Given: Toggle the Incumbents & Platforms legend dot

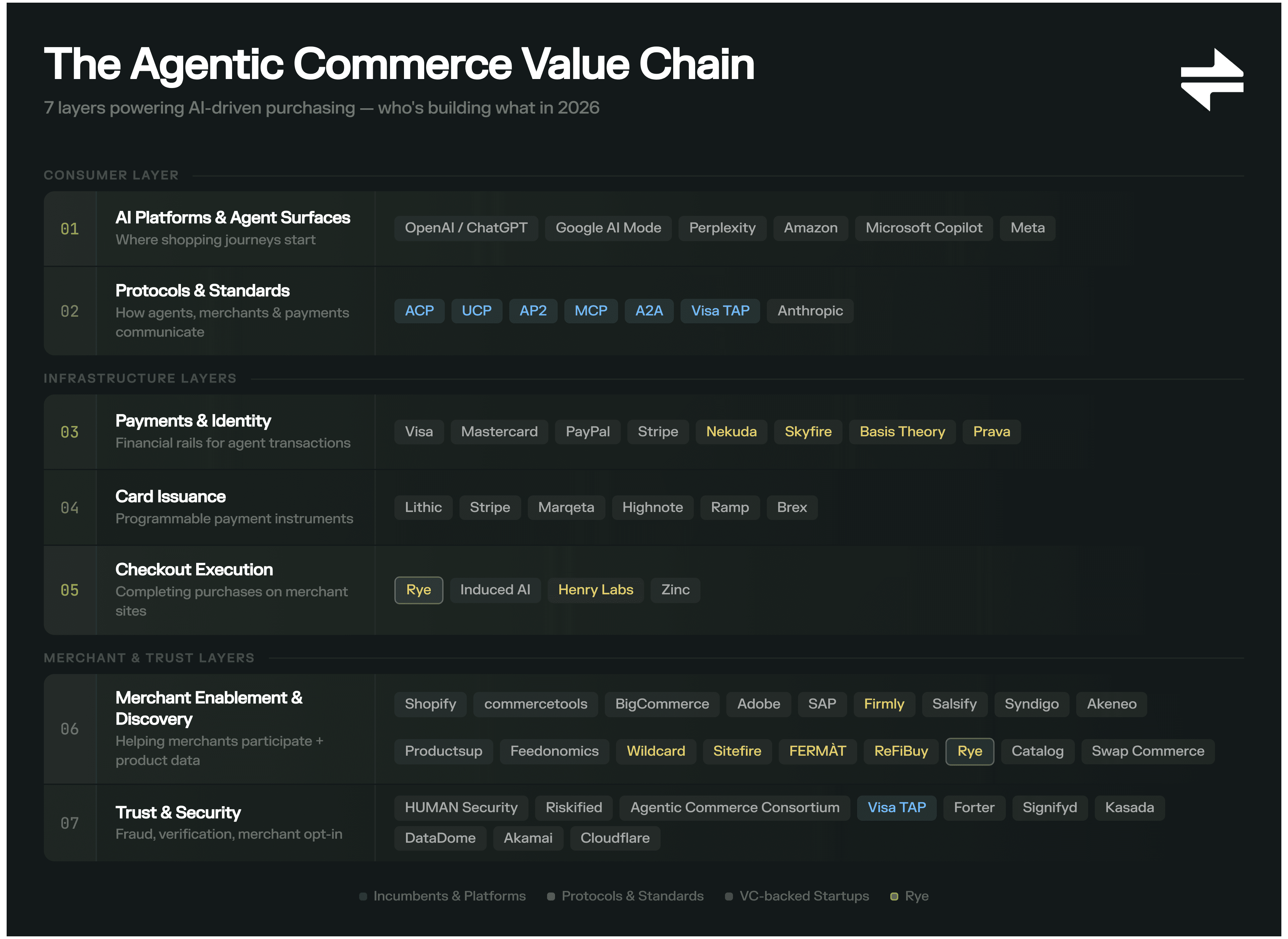Looking at the screenshot, I should tap(363, 896).
